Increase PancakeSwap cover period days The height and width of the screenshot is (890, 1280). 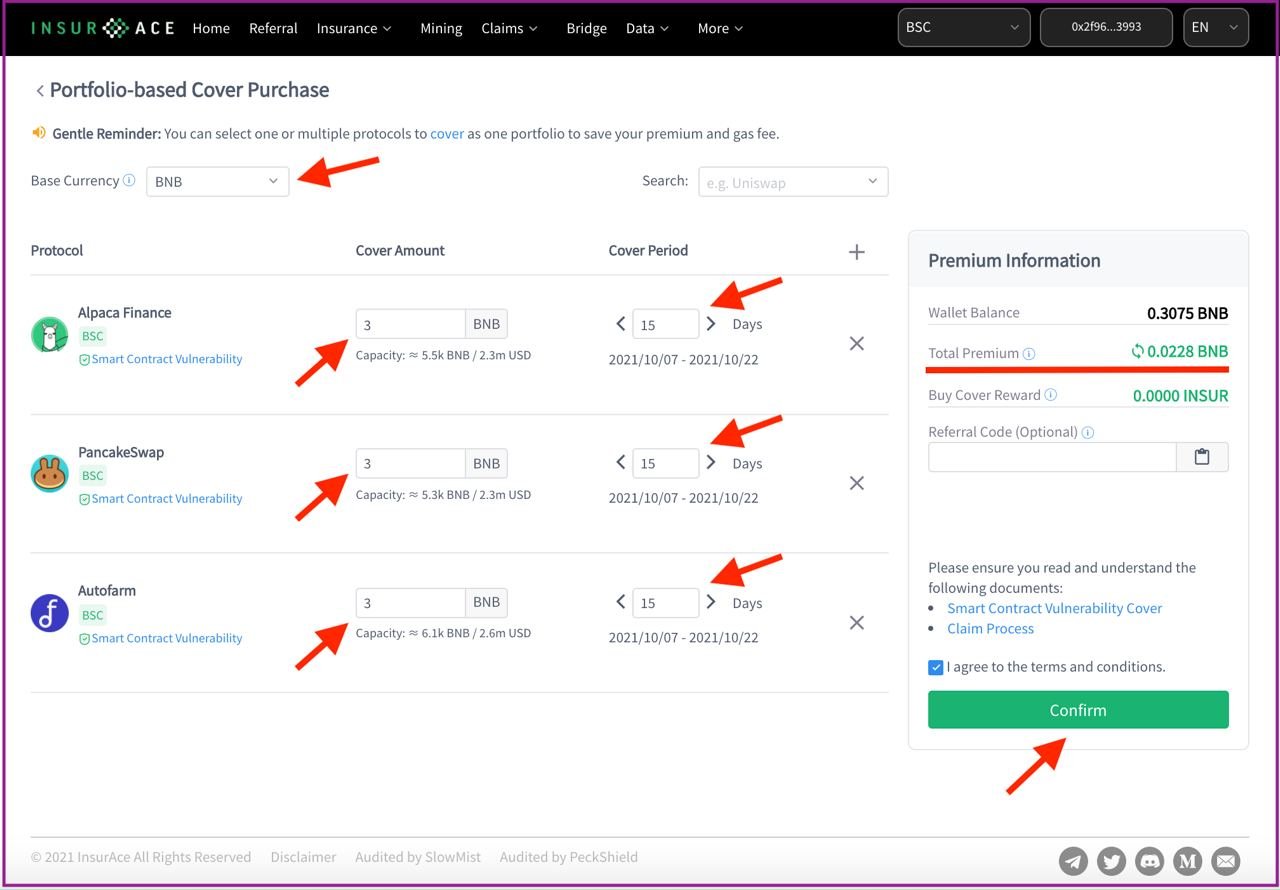(x=711, y=462)
